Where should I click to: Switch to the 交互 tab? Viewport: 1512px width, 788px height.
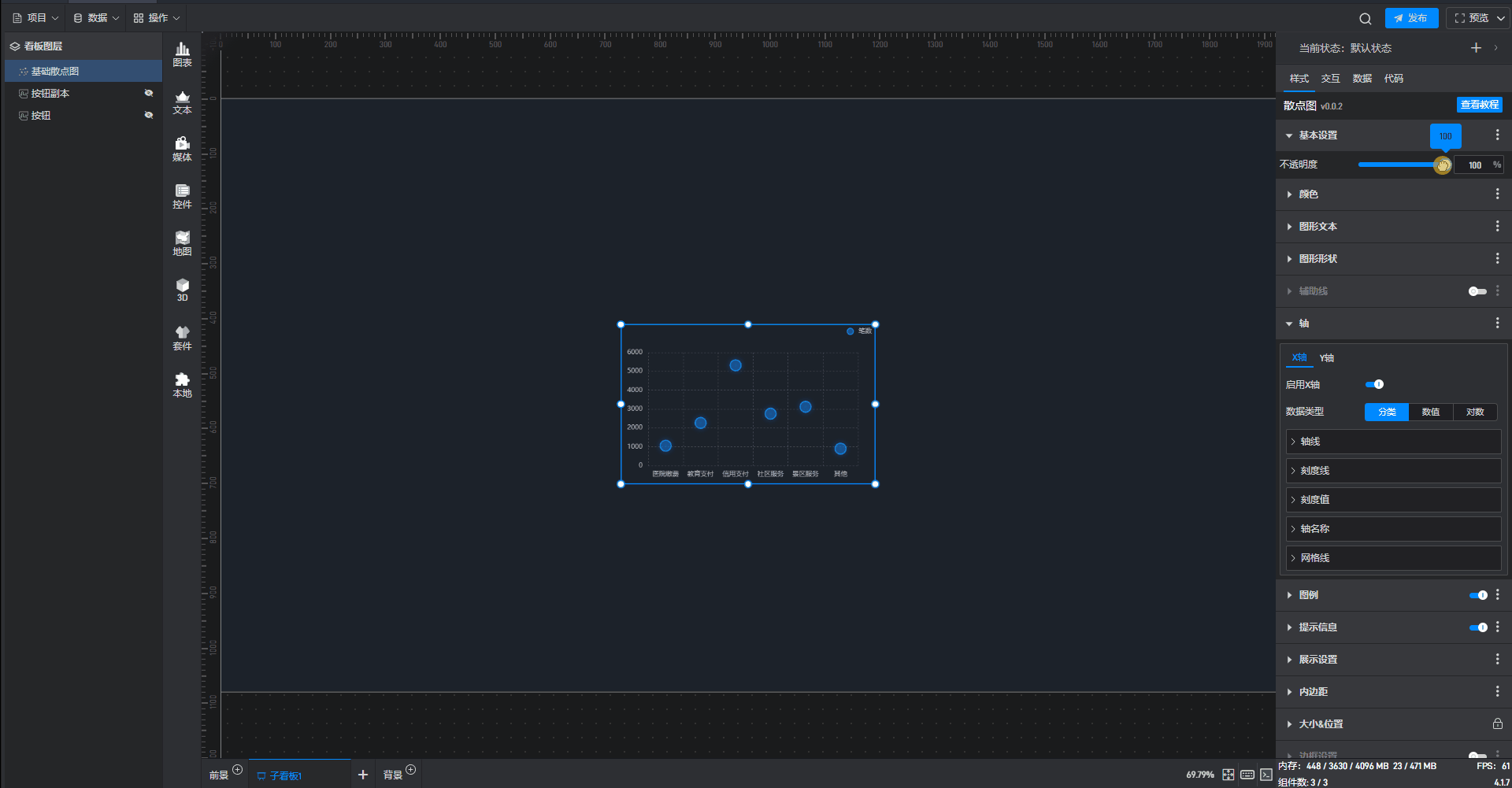(1330, 79)
